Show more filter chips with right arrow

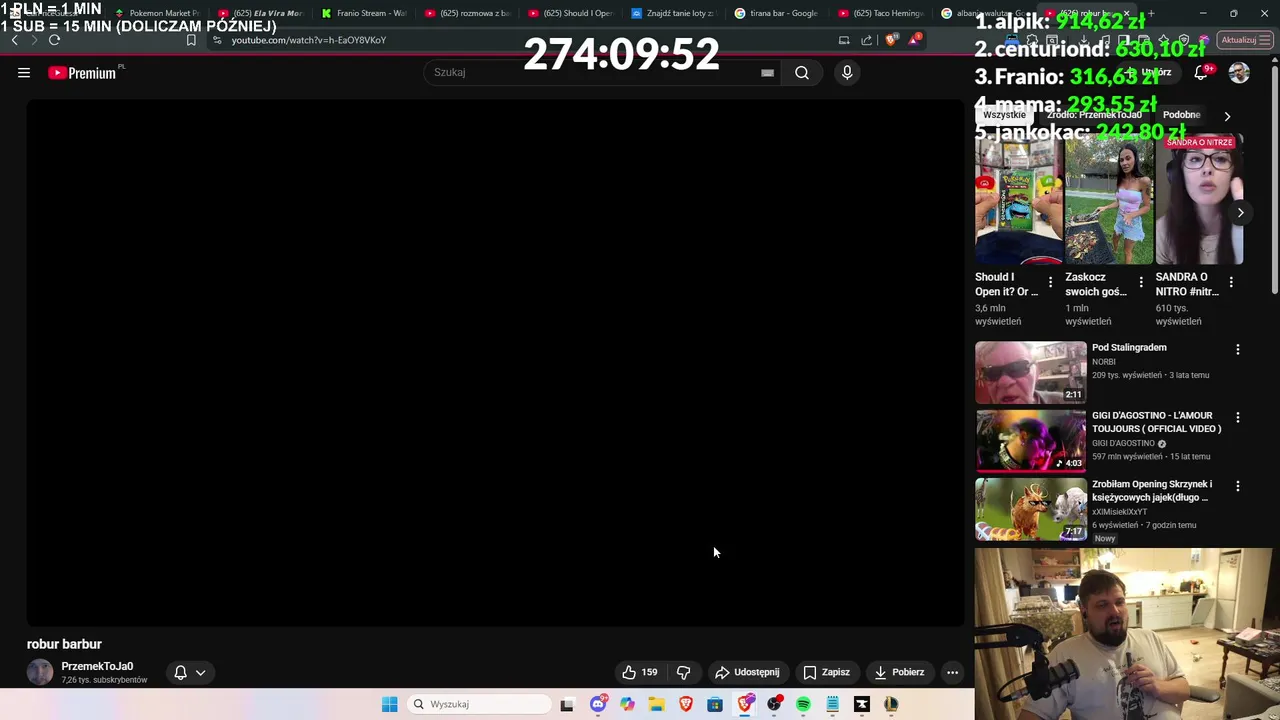[1227, 116]
